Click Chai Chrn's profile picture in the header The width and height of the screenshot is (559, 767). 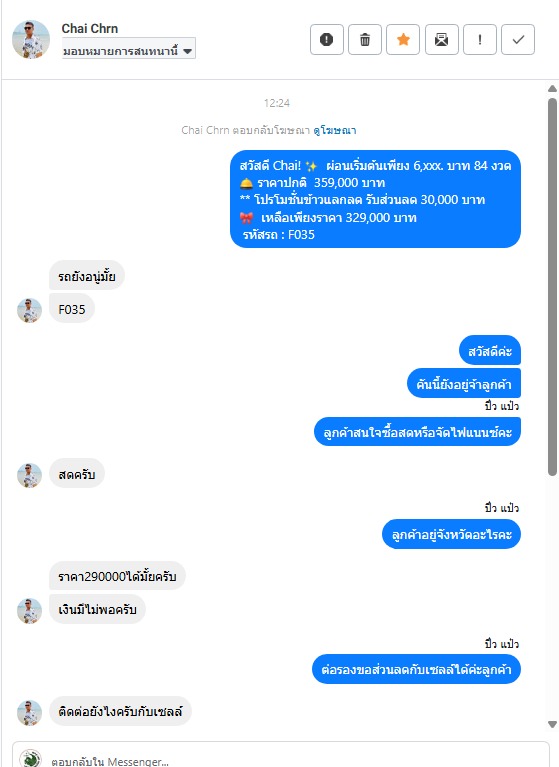point(31,40)
